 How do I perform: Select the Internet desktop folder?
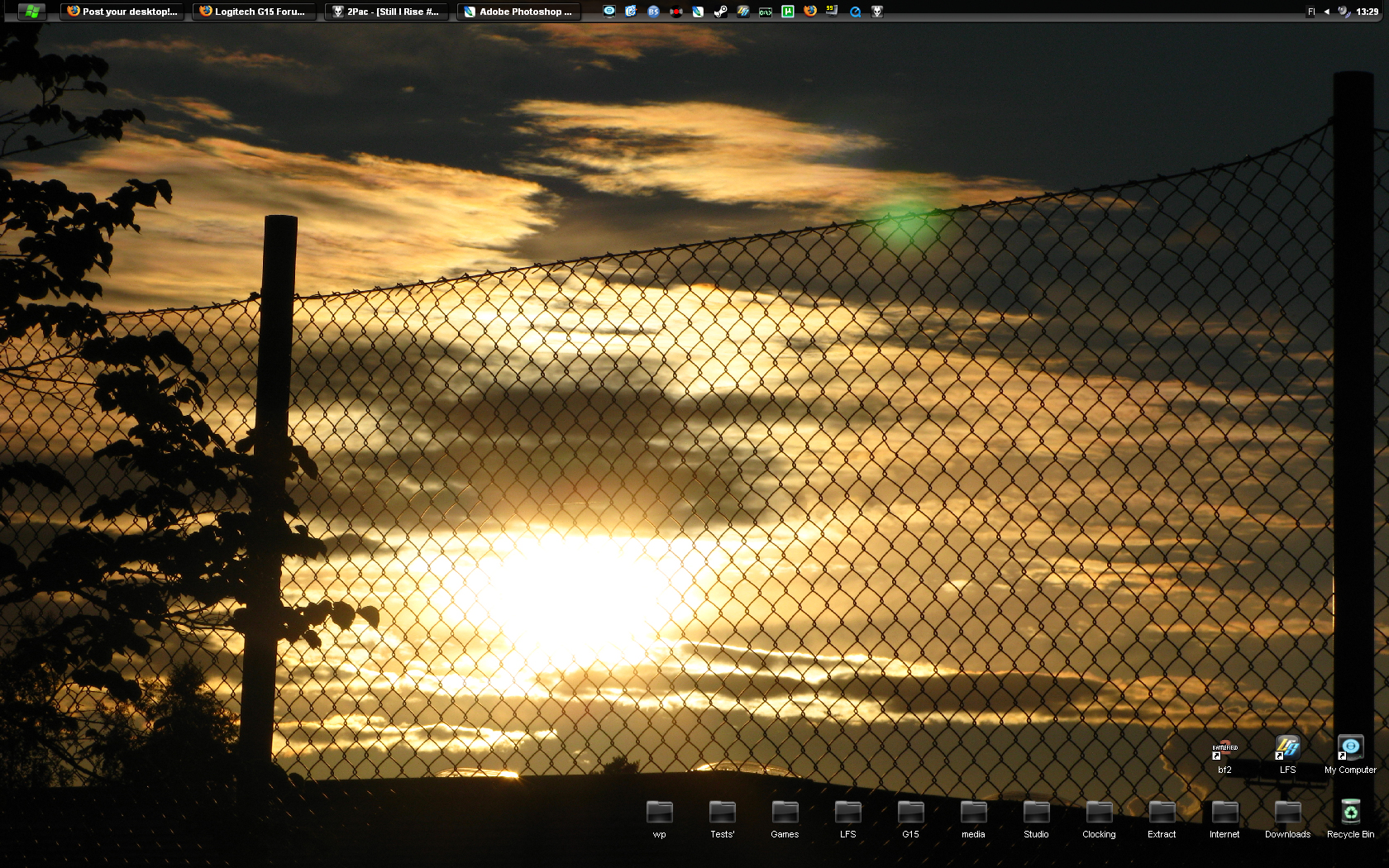[1225, 819]
